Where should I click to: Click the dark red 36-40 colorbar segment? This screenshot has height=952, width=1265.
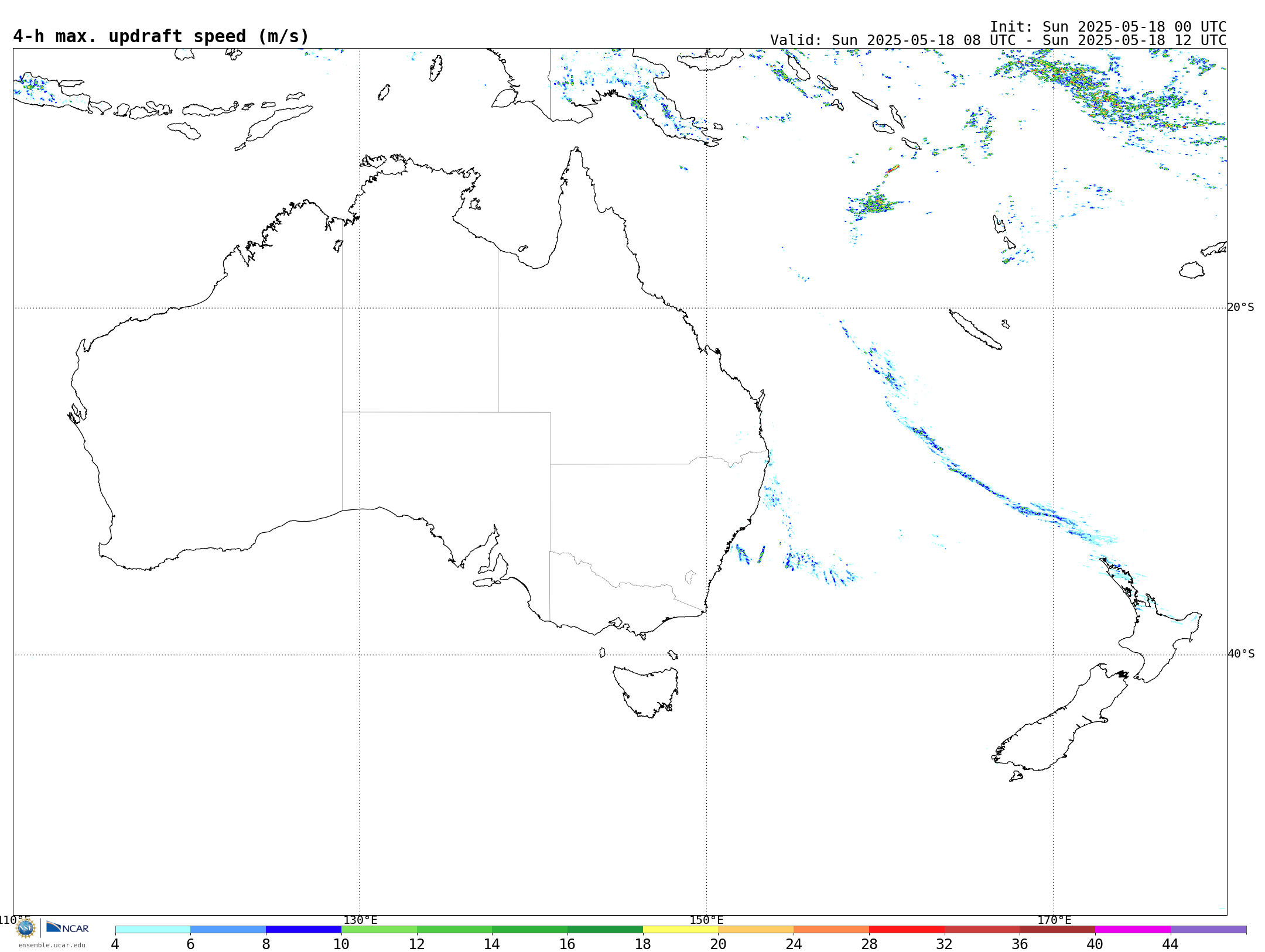tap(1058, 930)
